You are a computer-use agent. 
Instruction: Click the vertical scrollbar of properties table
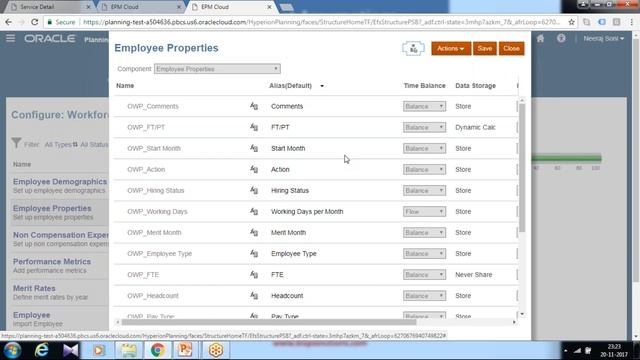click(x=522, y=167)
